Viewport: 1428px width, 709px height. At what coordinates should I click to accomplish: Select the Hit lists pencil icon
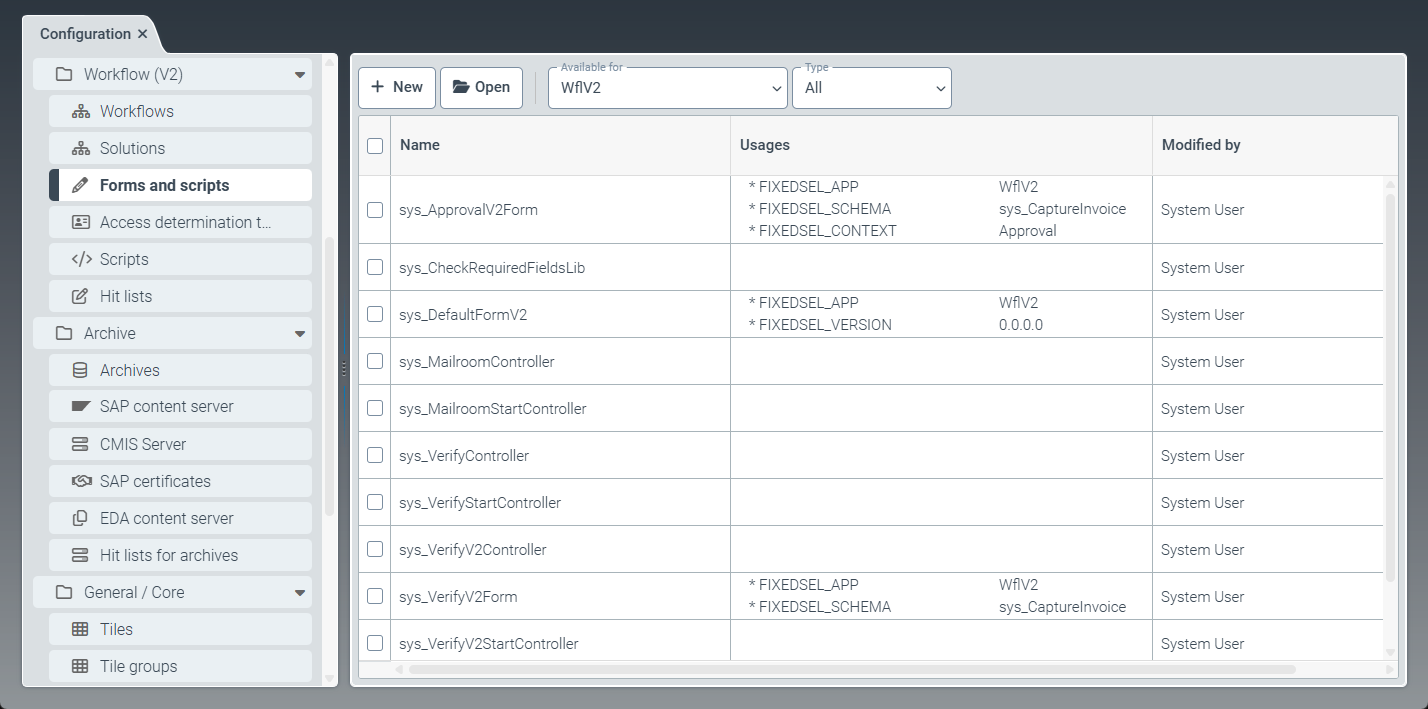coord(80,296)
